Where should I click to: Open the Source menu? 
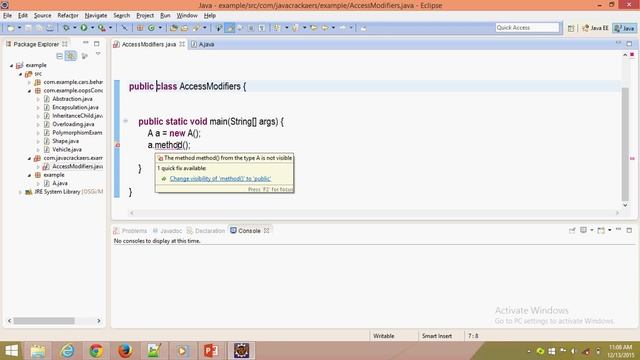click(x=42, y=16)
